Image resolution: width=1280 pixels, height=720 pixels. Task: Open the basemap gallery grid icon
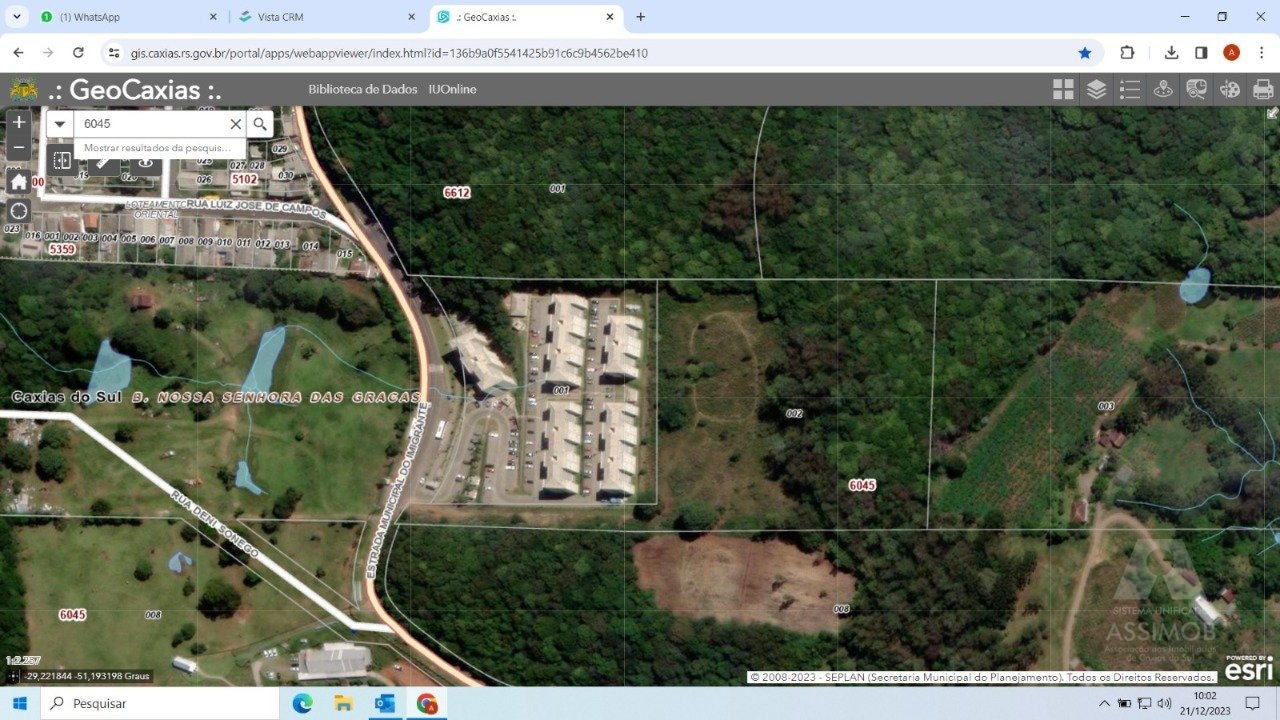coord(1063,89)
